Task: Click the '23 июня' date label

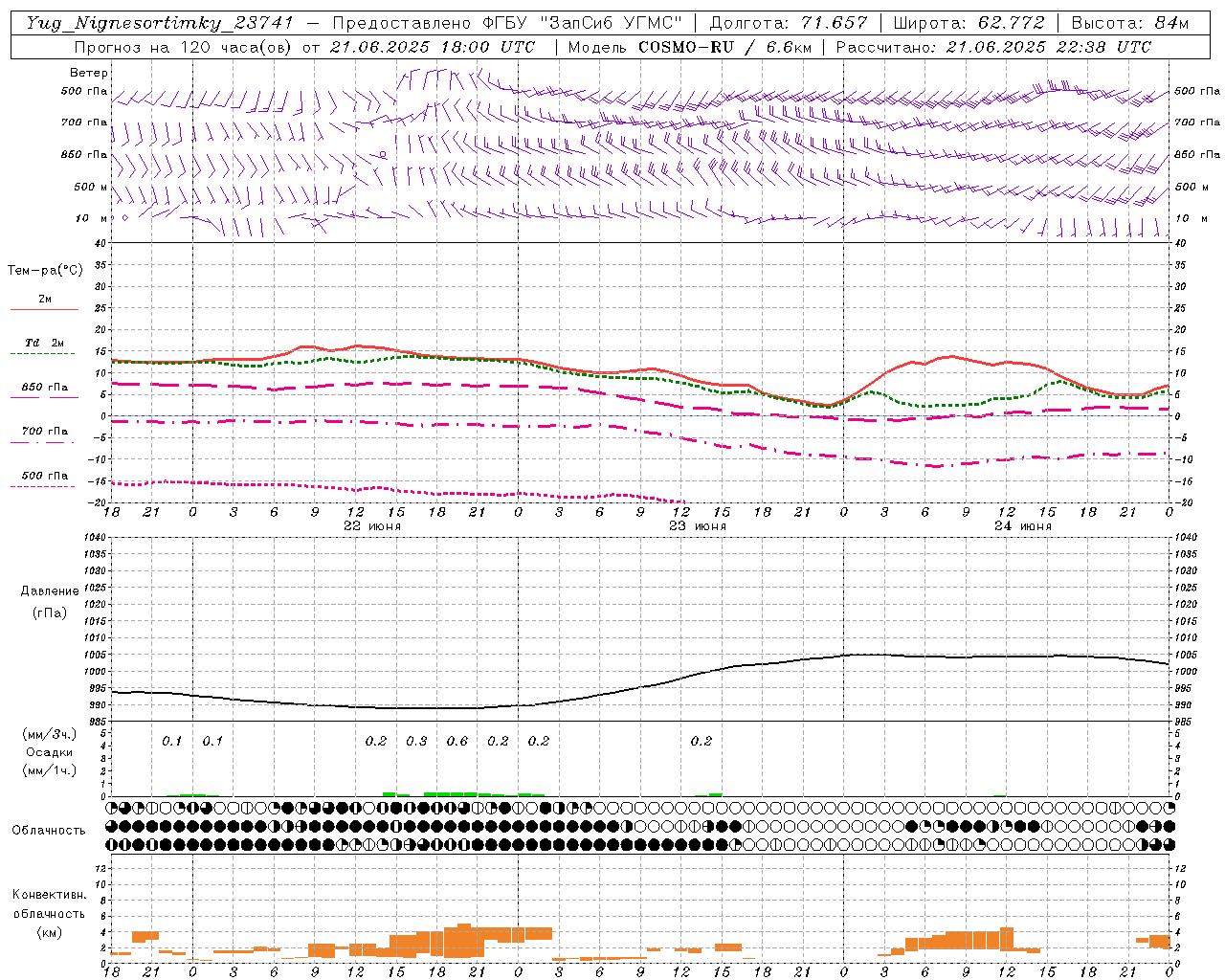Action: click(697, 526)
